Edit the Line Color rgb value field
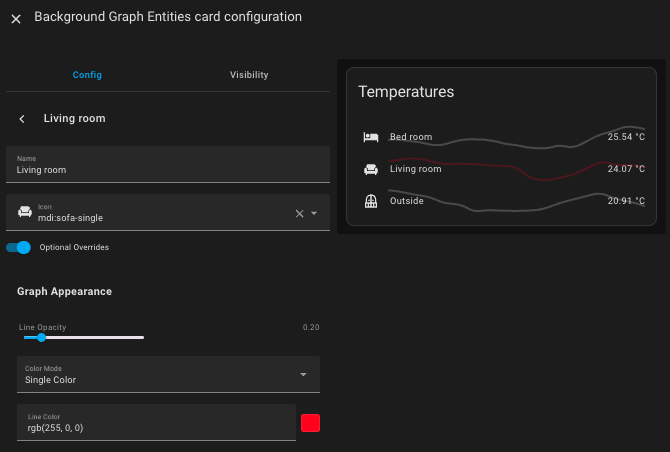670x452 pixels. point(156,423)
